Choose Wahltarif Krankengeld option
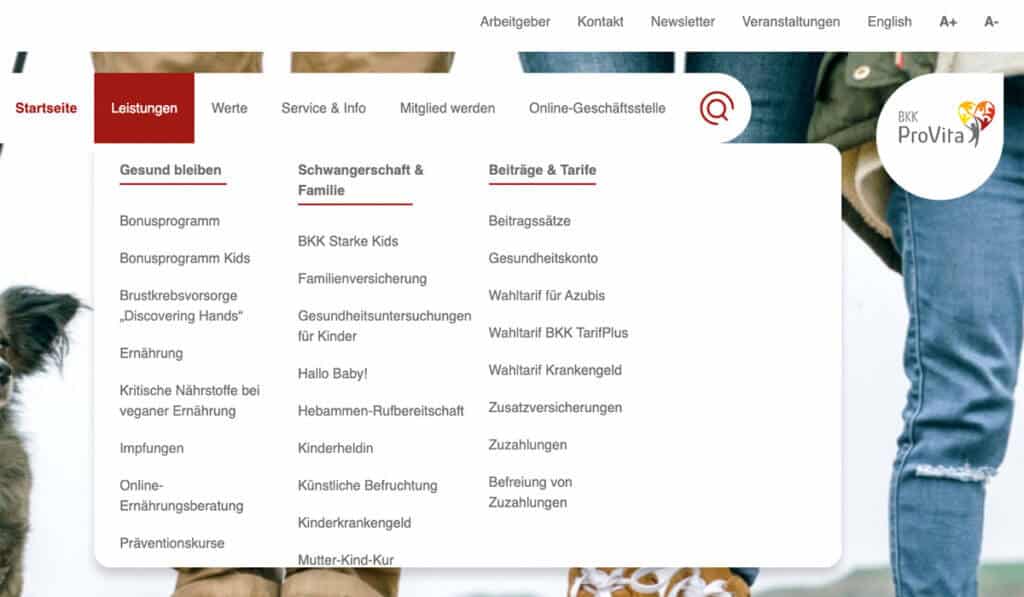Screen dimensions: 1024x597 click(555, 370)
